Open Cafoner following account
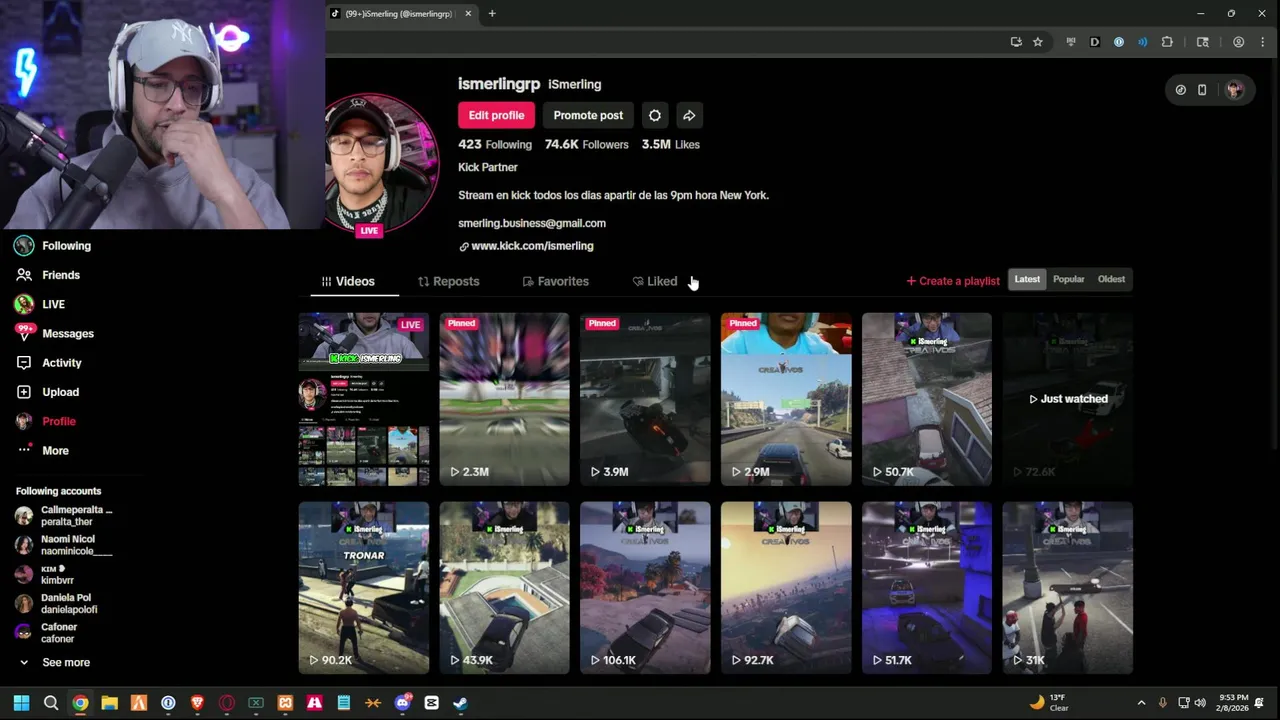The width and height of the screenshot is (1280, 720). (46, 633)
